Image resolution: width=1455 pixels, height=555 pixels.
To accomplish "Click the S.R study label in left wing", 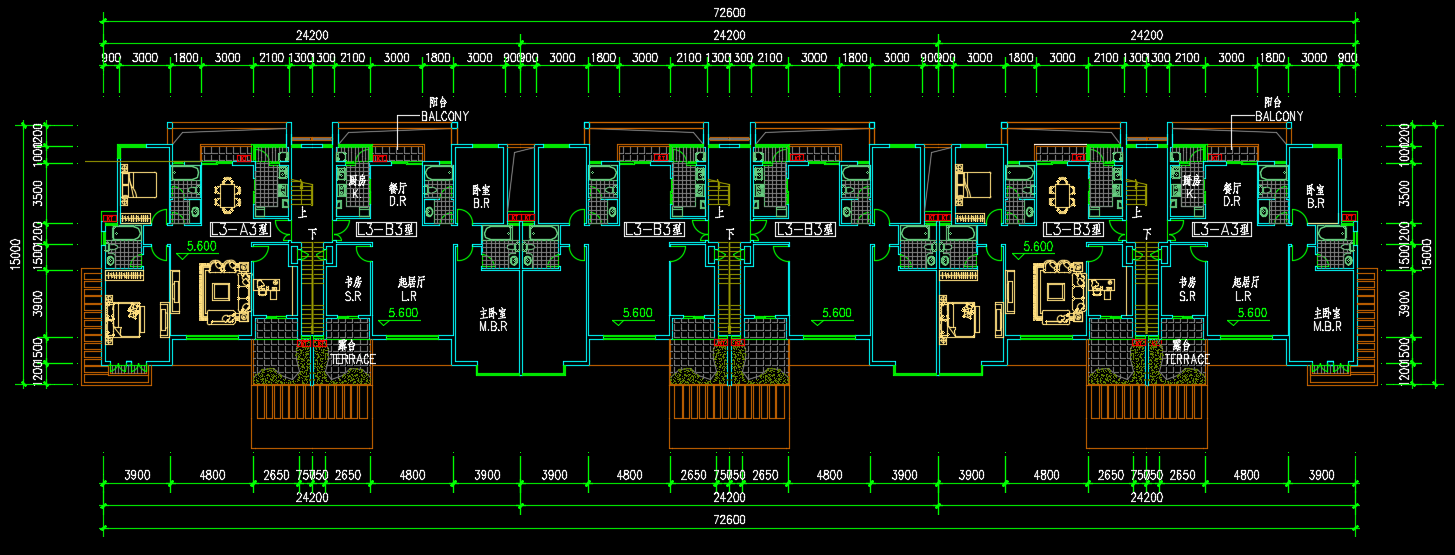I will pyautogui.click(x=353, y=297).
